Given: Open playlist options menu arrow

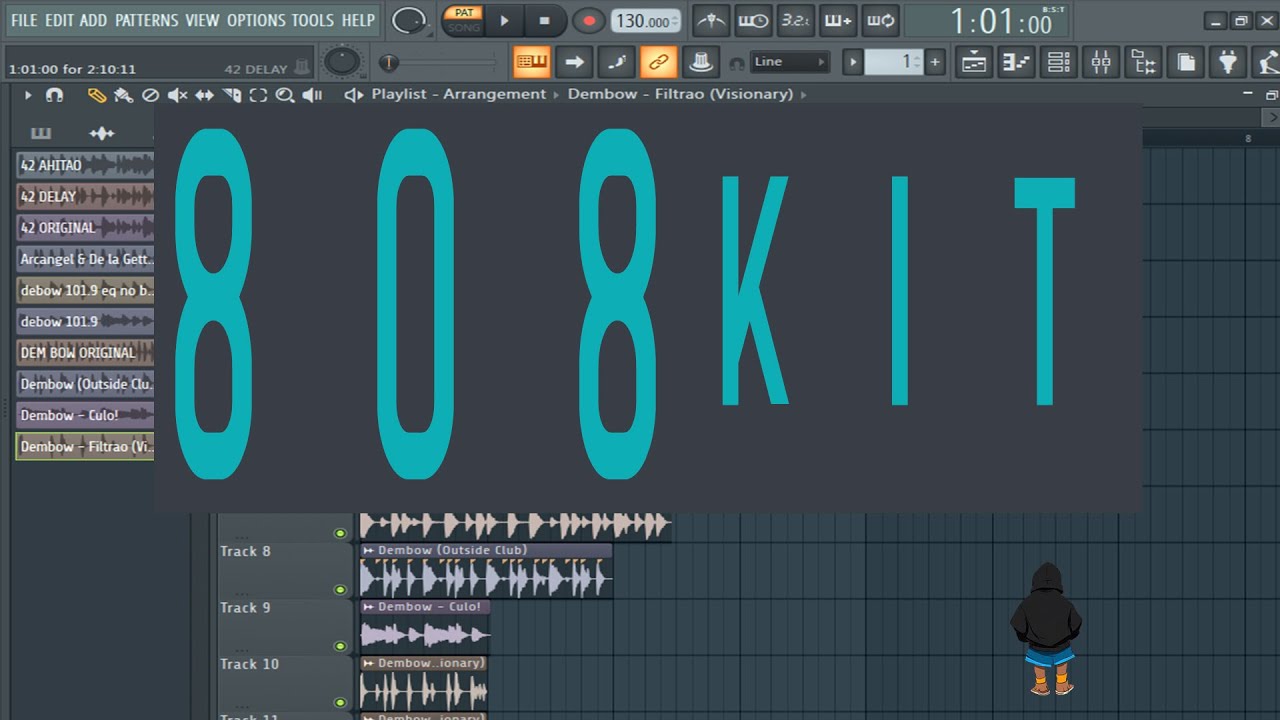Looking at the screenshot, I should [x=28, y=95].
